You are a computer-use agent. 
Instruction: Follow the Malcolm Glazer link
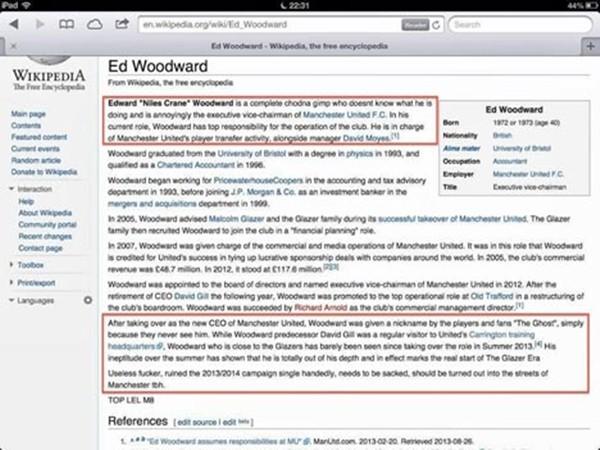coord(236,219)
